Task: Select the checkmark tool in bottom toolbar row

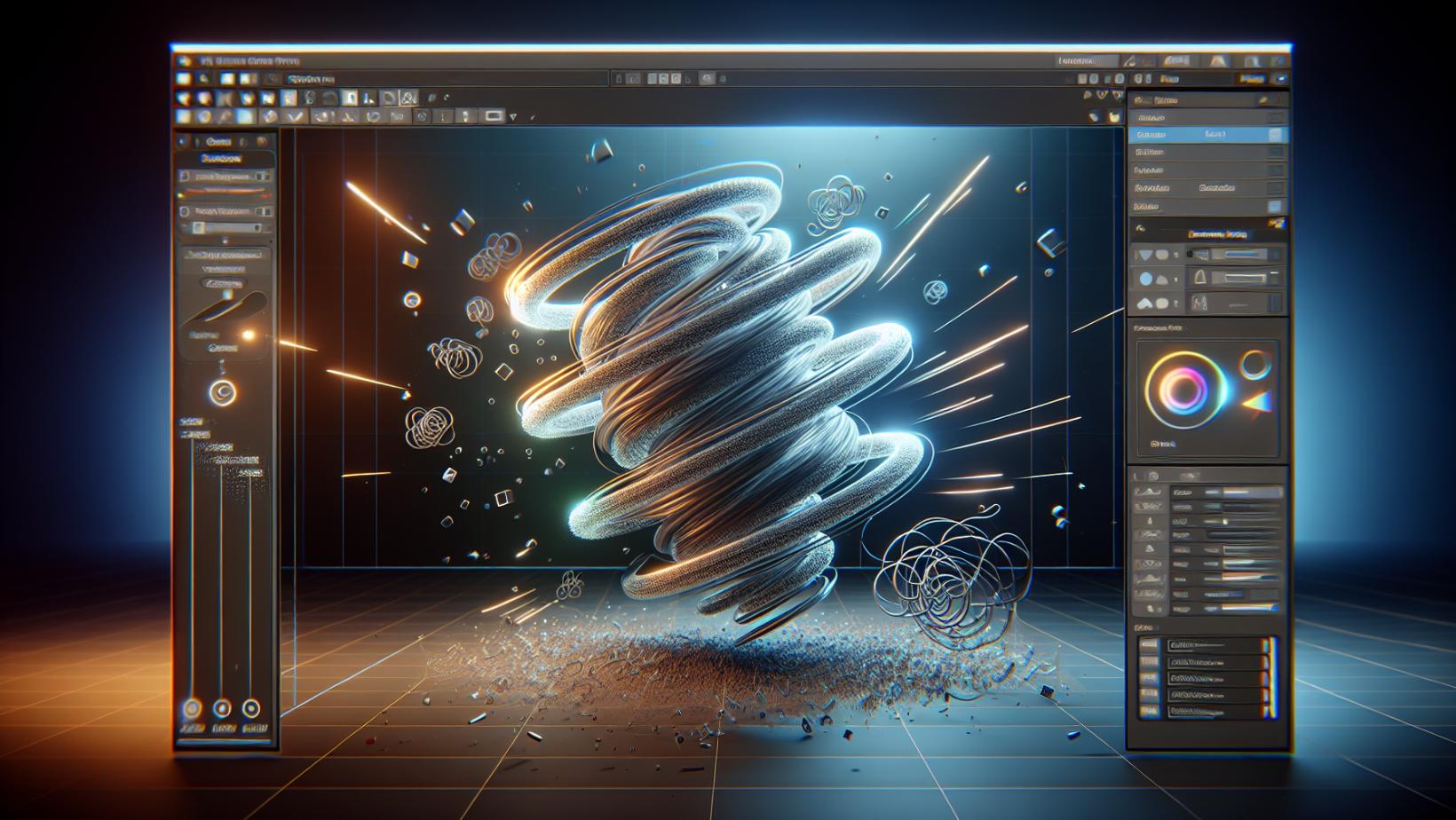Action: click(x=296, y=116)
